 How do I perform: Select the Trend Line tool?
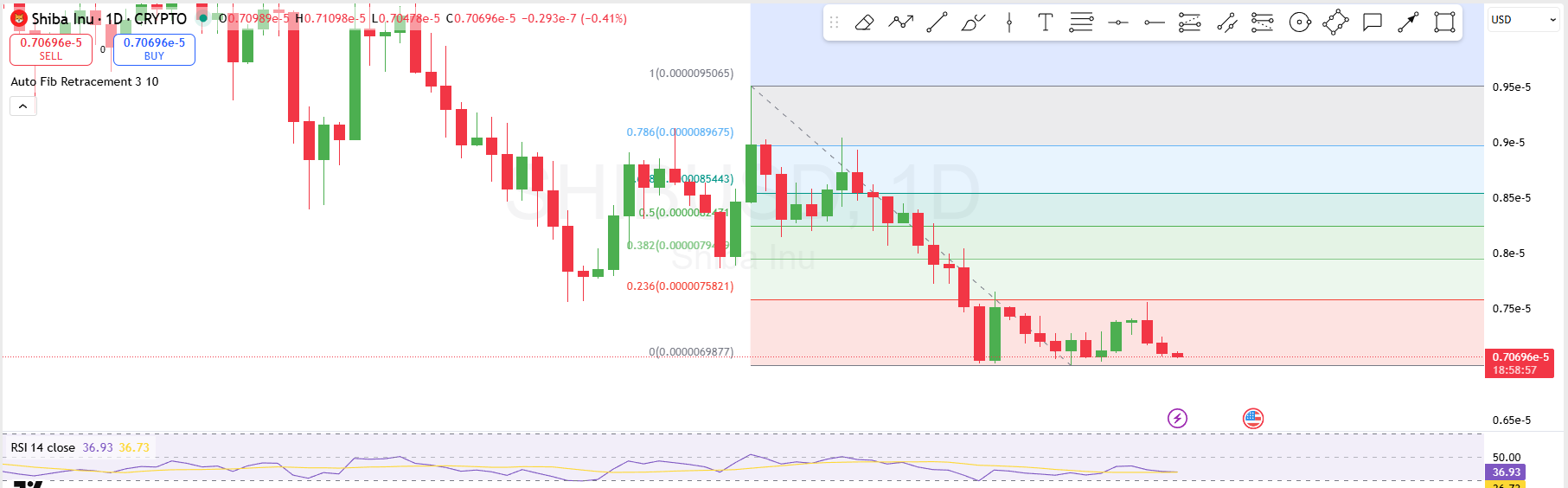click(x=937, y=22)
